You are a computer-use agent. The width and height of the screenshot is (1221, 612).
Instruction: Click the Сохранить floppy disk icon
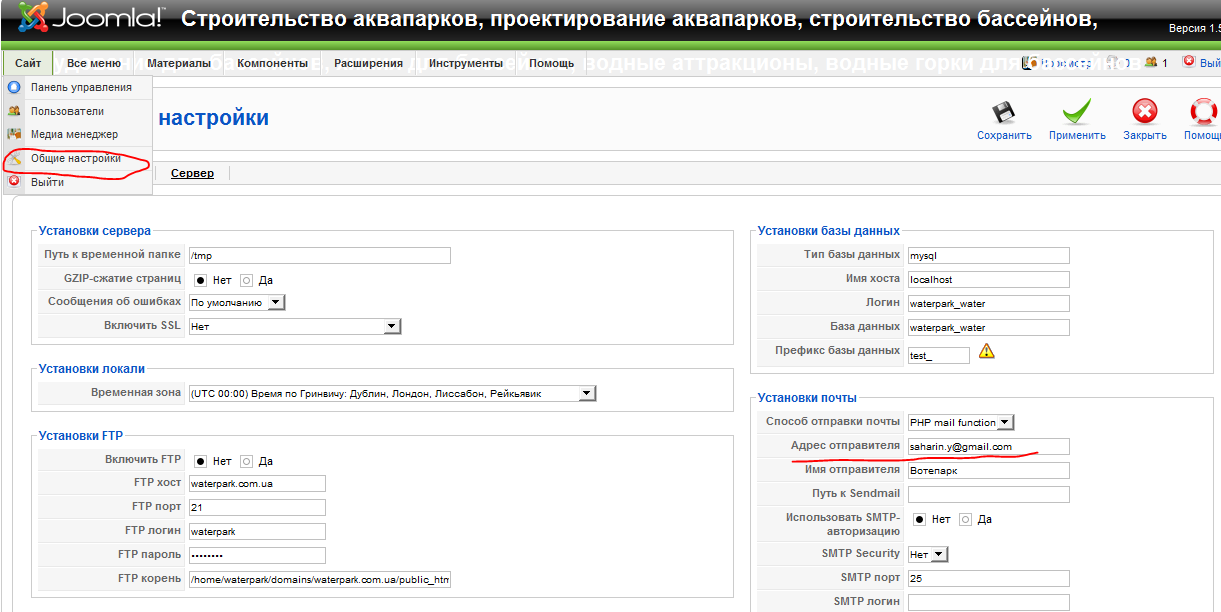[x=1003, y=113]
